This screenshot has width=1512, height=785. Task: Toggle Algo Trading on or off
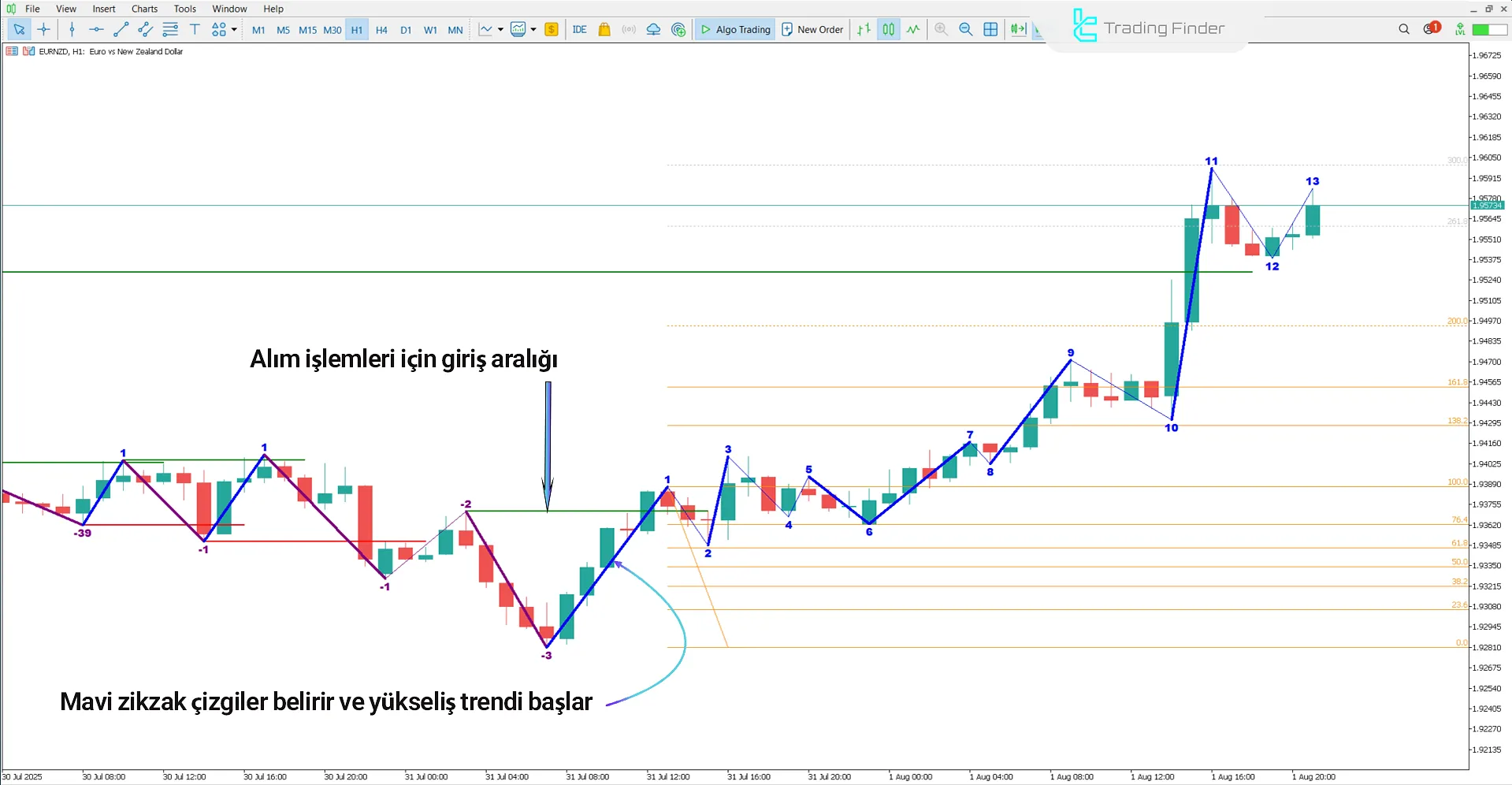[x=734, y=29]
